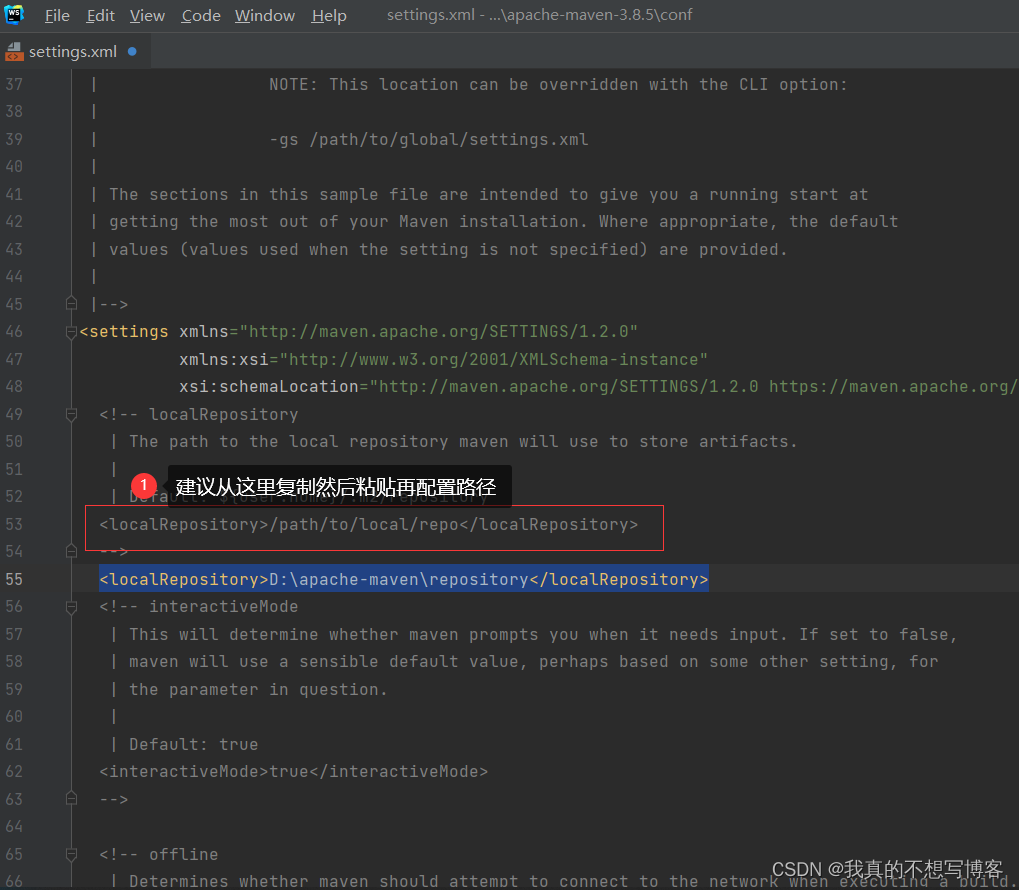Click 'This will determine whether maven prompts' line
The height and width of the screenshot is (890, 1019).
click(x=543, y=635)
